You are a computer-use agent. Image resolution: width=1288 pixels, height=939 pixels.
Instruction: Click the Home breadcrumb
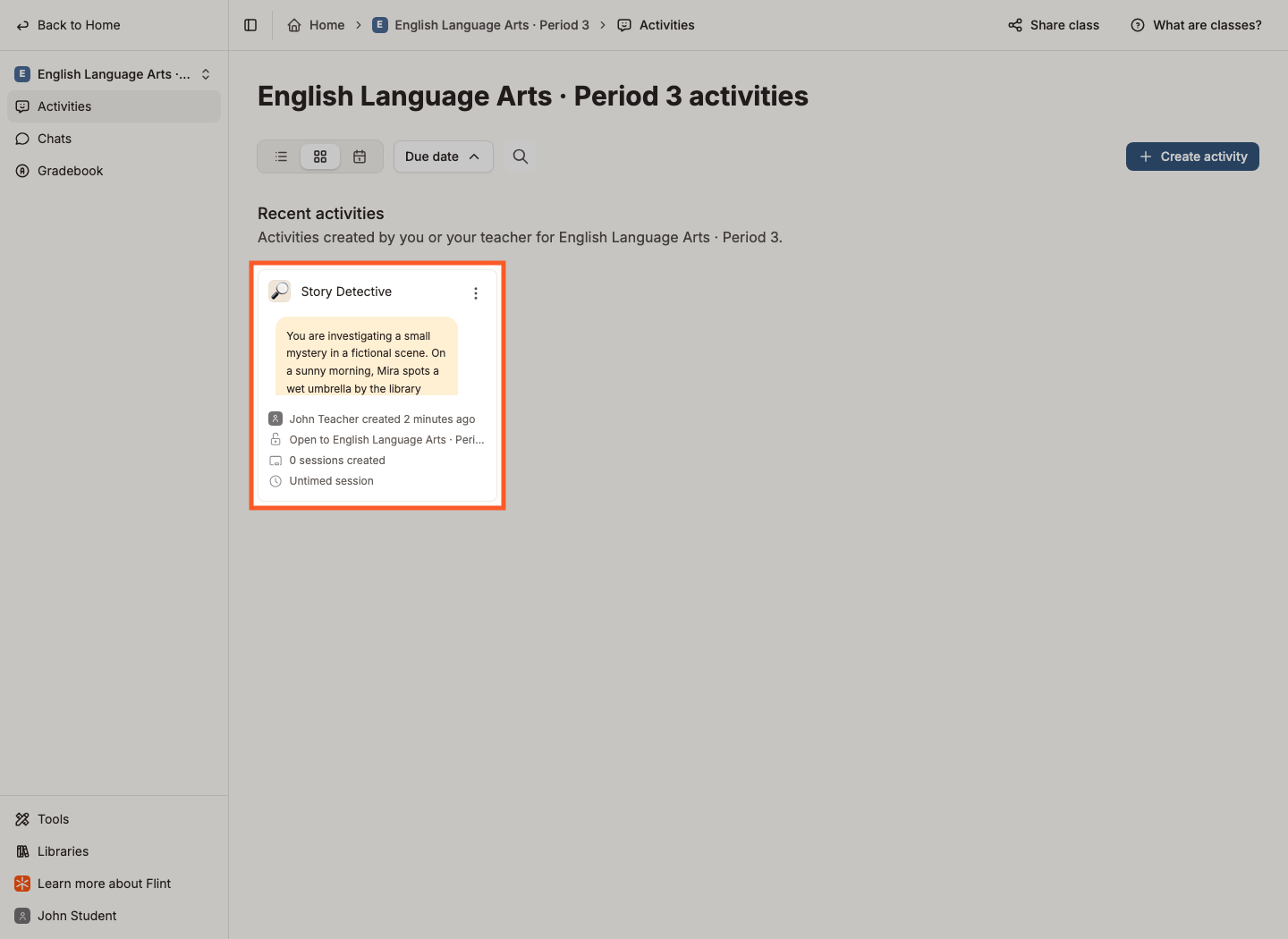pos(316,25)
